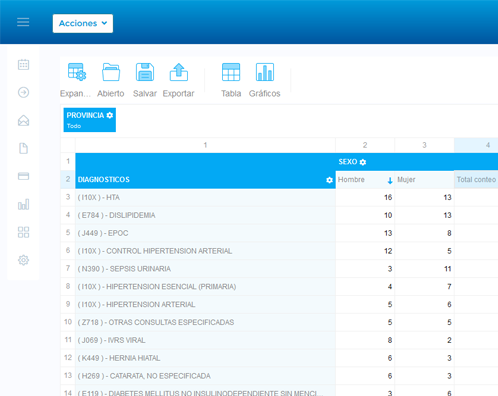498x396 pixels.
Task: Select the (K449) - HERNIA HIATAL row
Action: coord(205,358)
